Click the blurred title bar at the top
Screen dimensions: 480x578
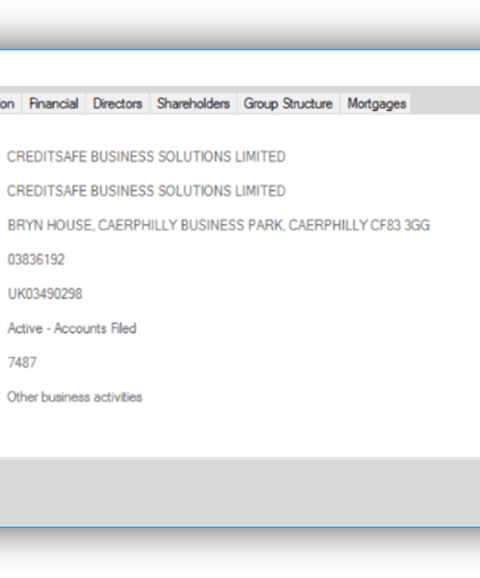240,24
